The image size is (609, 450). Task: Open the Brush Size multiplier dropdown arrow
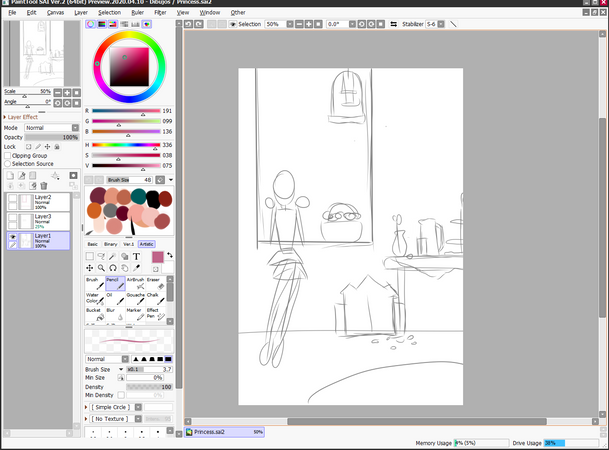point(121,369)
